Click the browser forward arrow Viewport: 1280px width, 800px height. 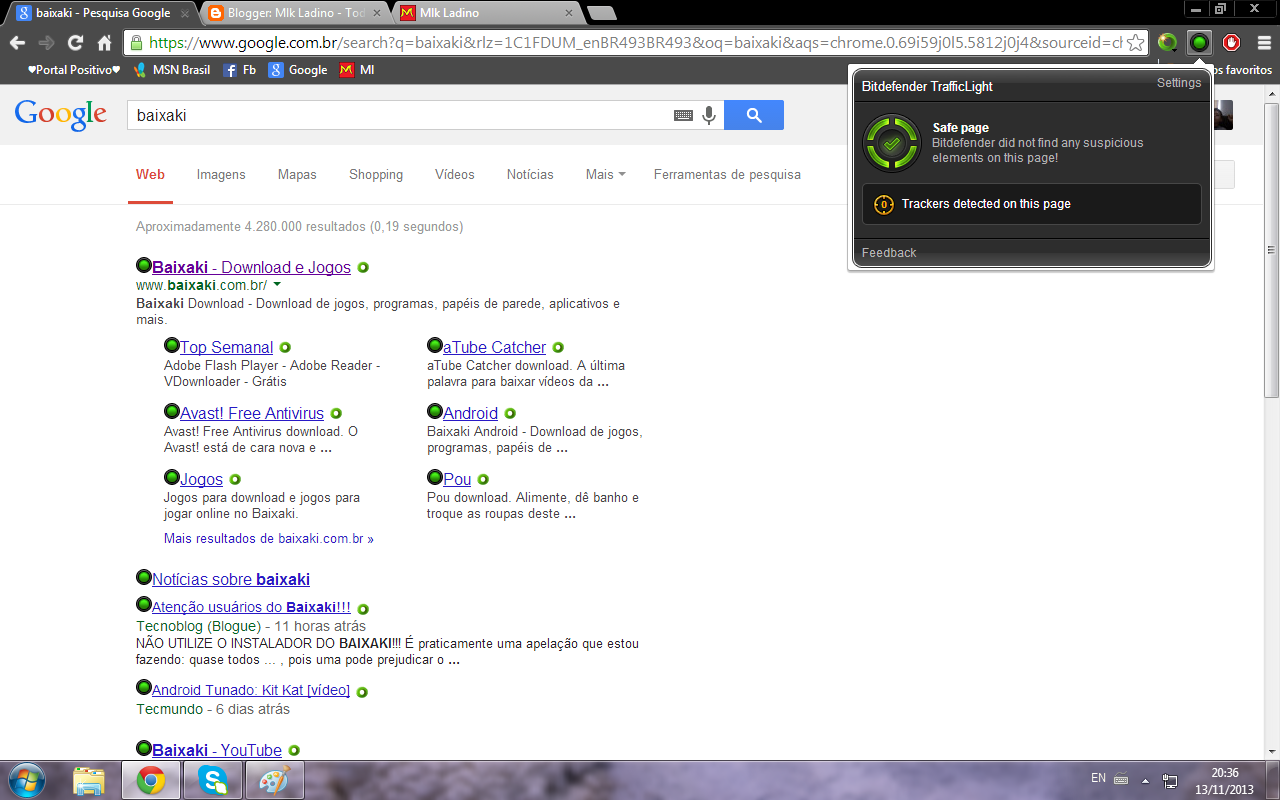(46, 43)
